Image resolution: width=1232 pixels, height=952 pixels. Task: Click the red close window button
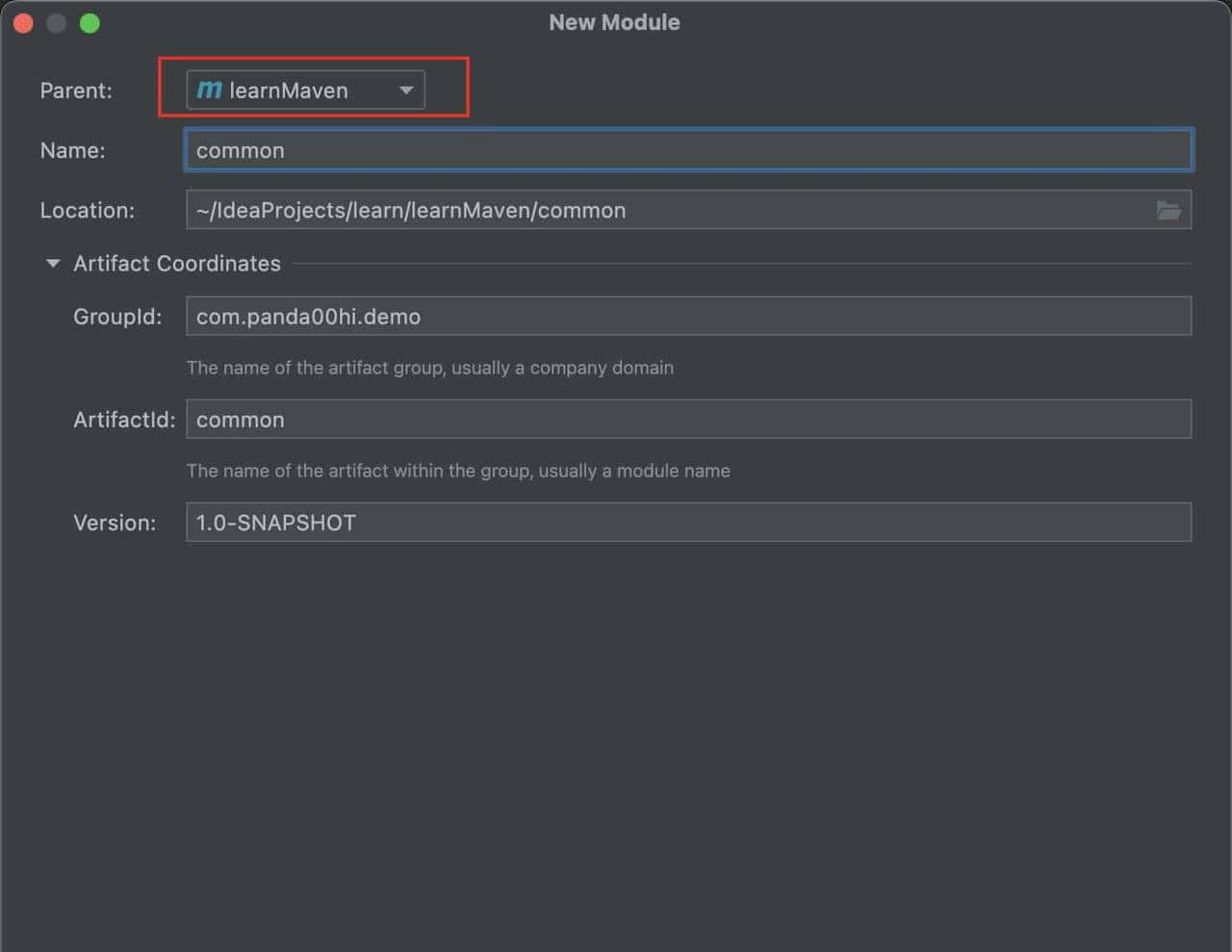[24, 23]
